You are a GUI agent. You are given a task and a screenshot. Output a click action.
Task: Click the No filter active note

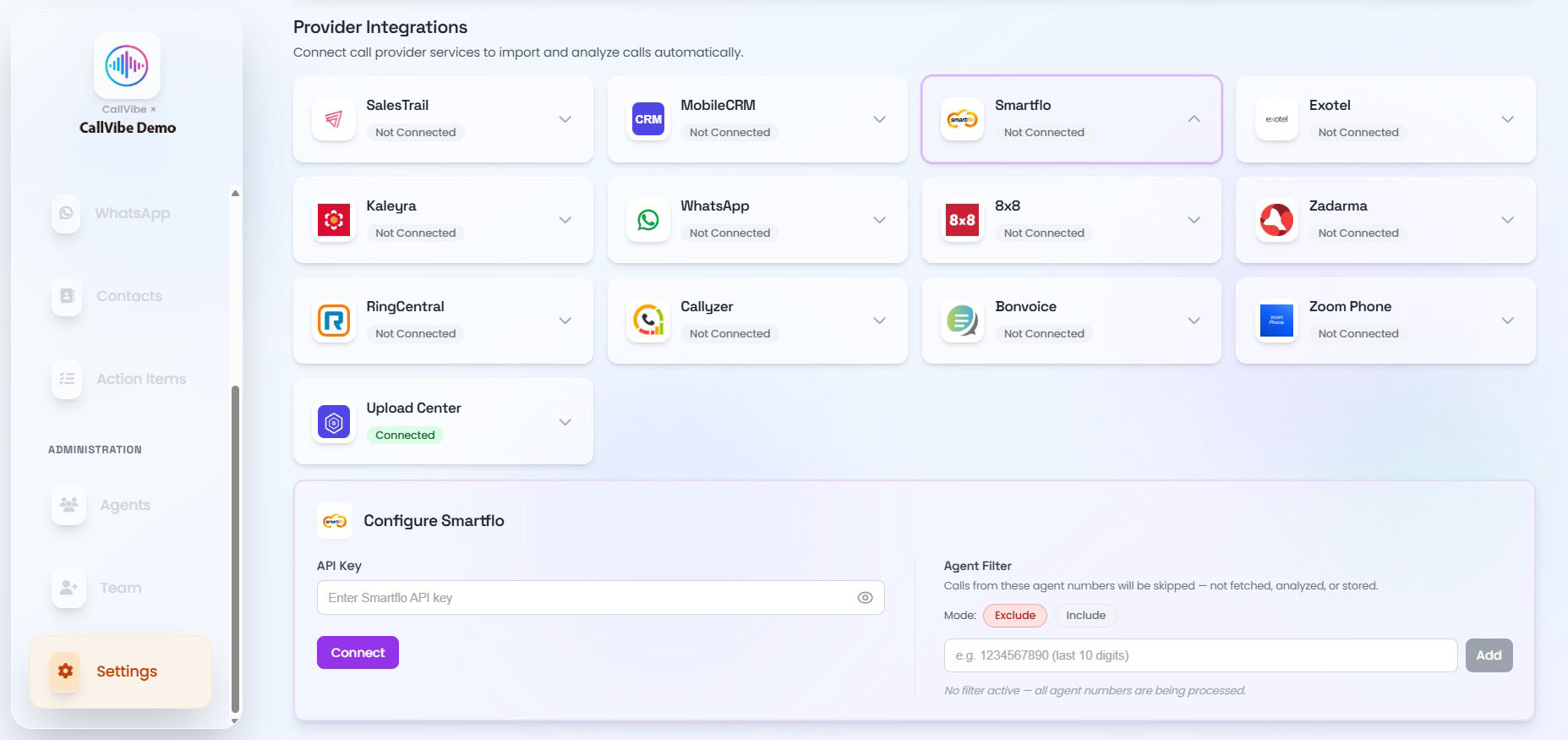tap(1095, 691)
